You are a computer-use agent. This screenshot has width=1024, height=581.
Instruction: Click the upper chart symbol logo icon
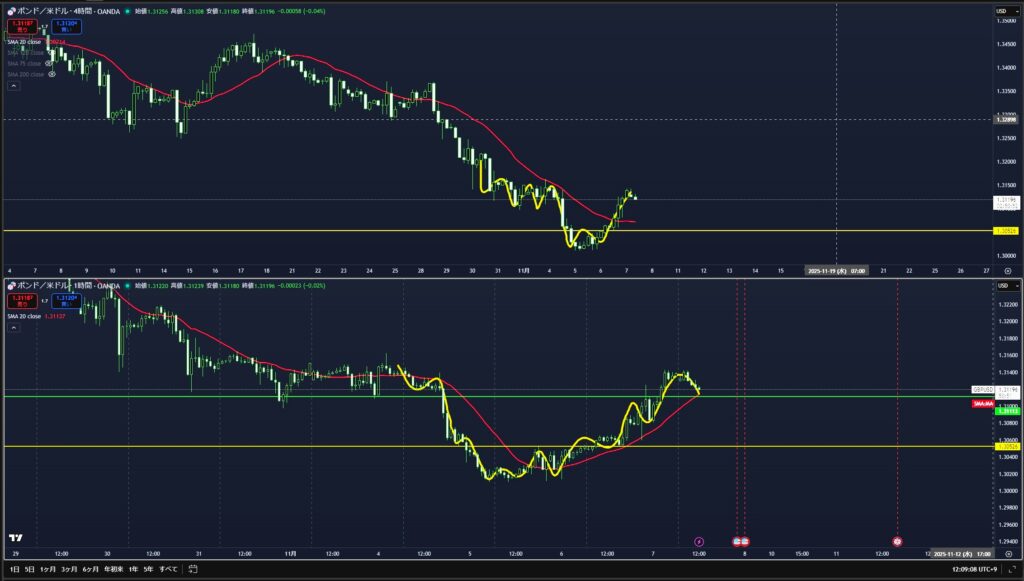pos(11,10)
